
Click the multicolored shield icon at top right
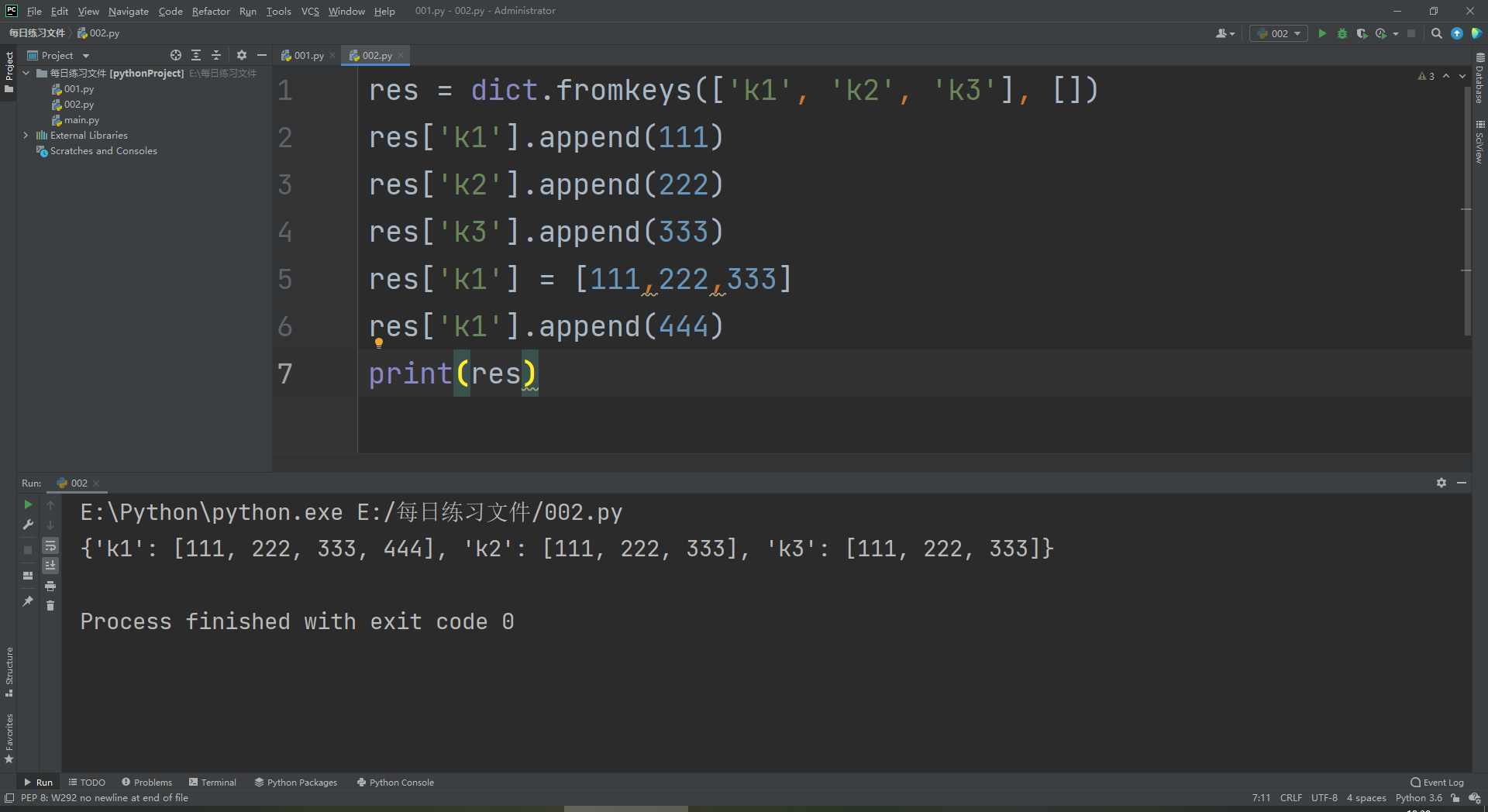1476,33
